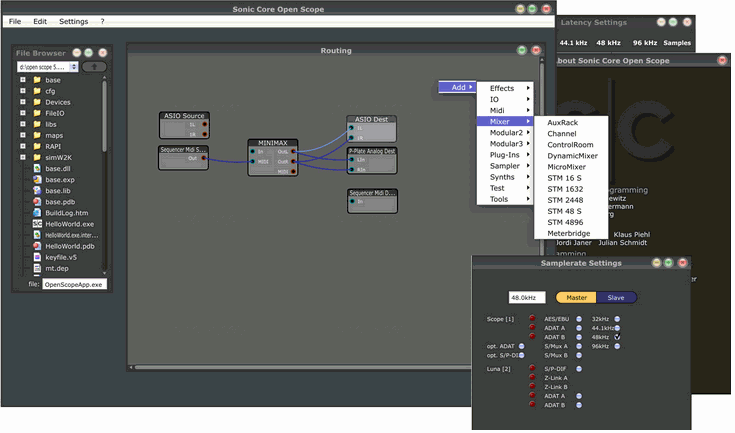Select the 96kHz sample rate radio button
Screen dimensions: 735x433
[x=617, y=346]
